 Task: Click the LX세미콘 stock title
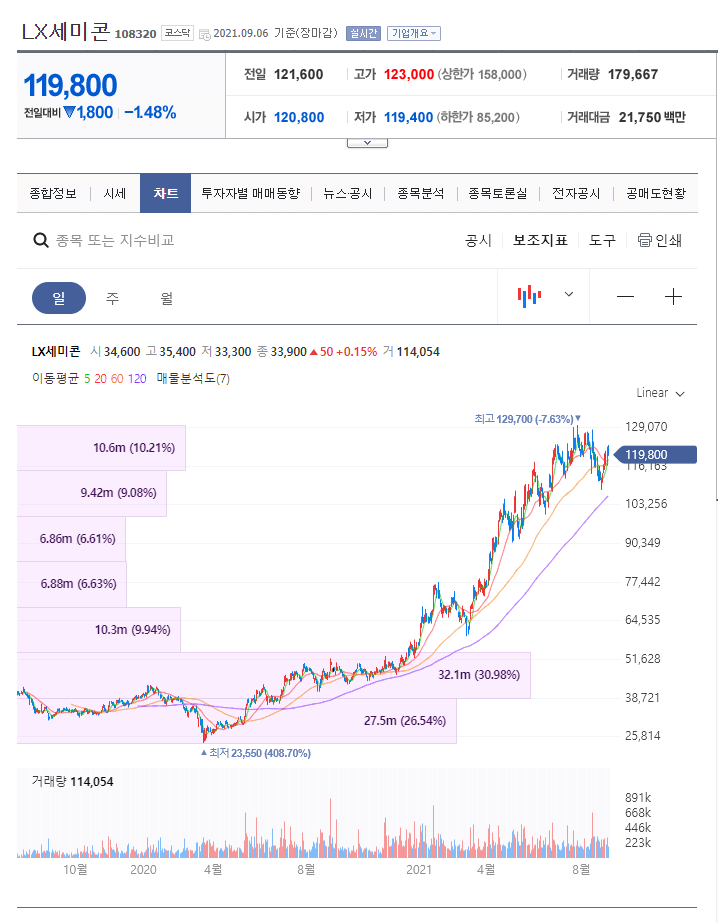65,31
